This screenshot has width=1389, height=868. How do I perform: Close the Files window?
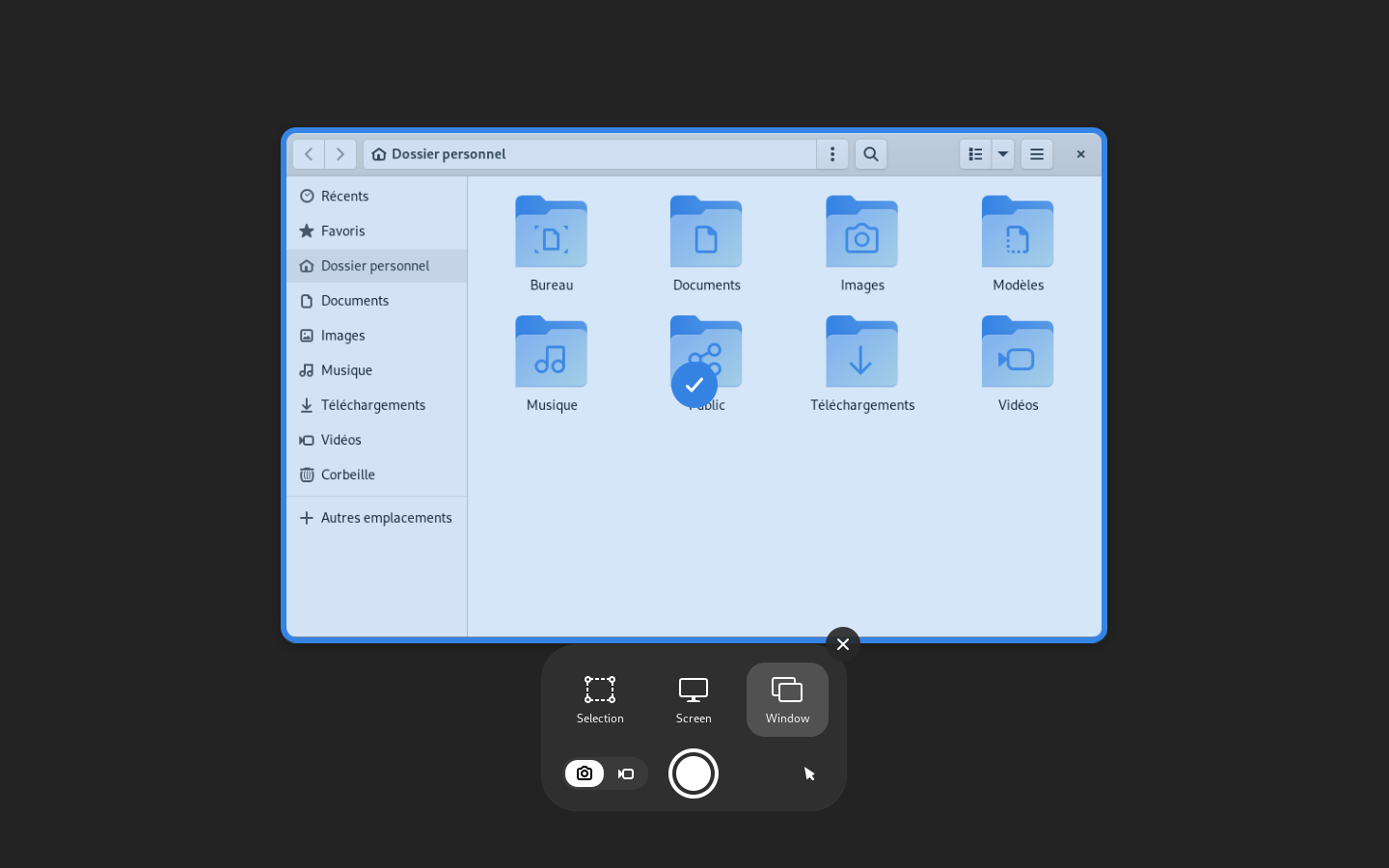(x=1080, y=154)
